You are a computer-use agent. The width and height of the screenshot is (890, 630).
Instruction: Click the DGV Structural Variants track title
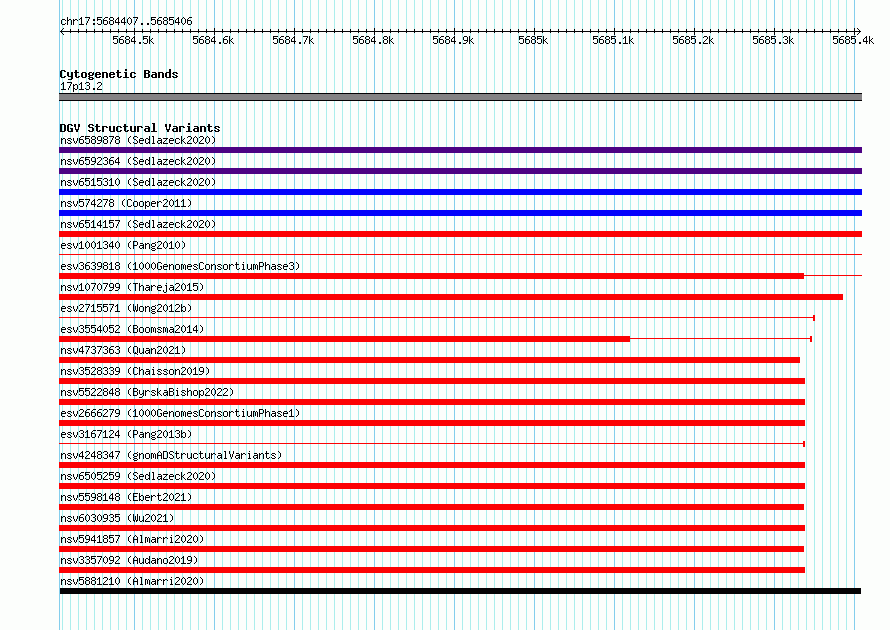(140, 128)
